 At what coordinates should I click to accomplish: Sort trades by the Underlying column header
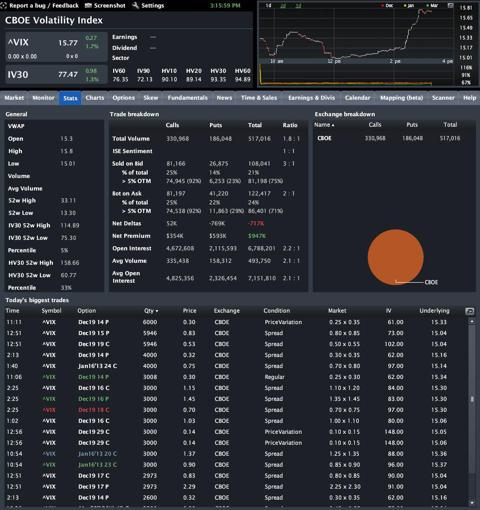[x=434, y=311]
